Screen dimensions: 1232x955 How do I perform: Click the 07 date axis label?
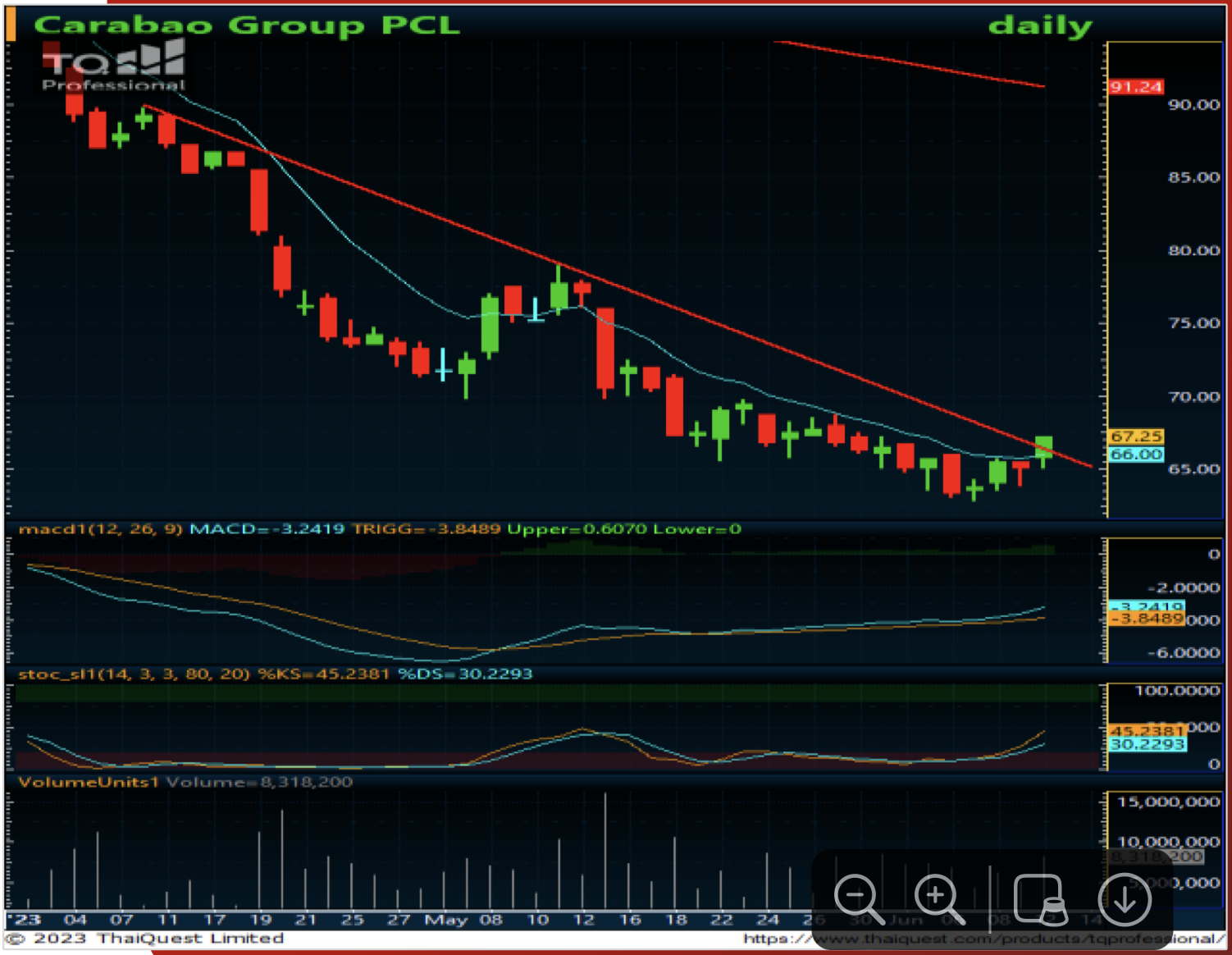click(121, 920)
